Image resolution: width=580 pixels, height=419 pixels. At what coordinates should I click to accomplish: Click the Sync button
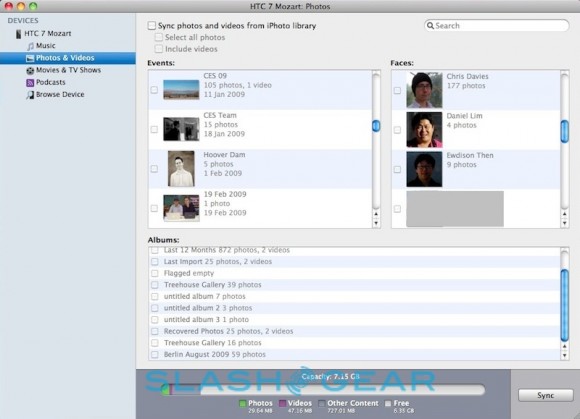[546, 395]
